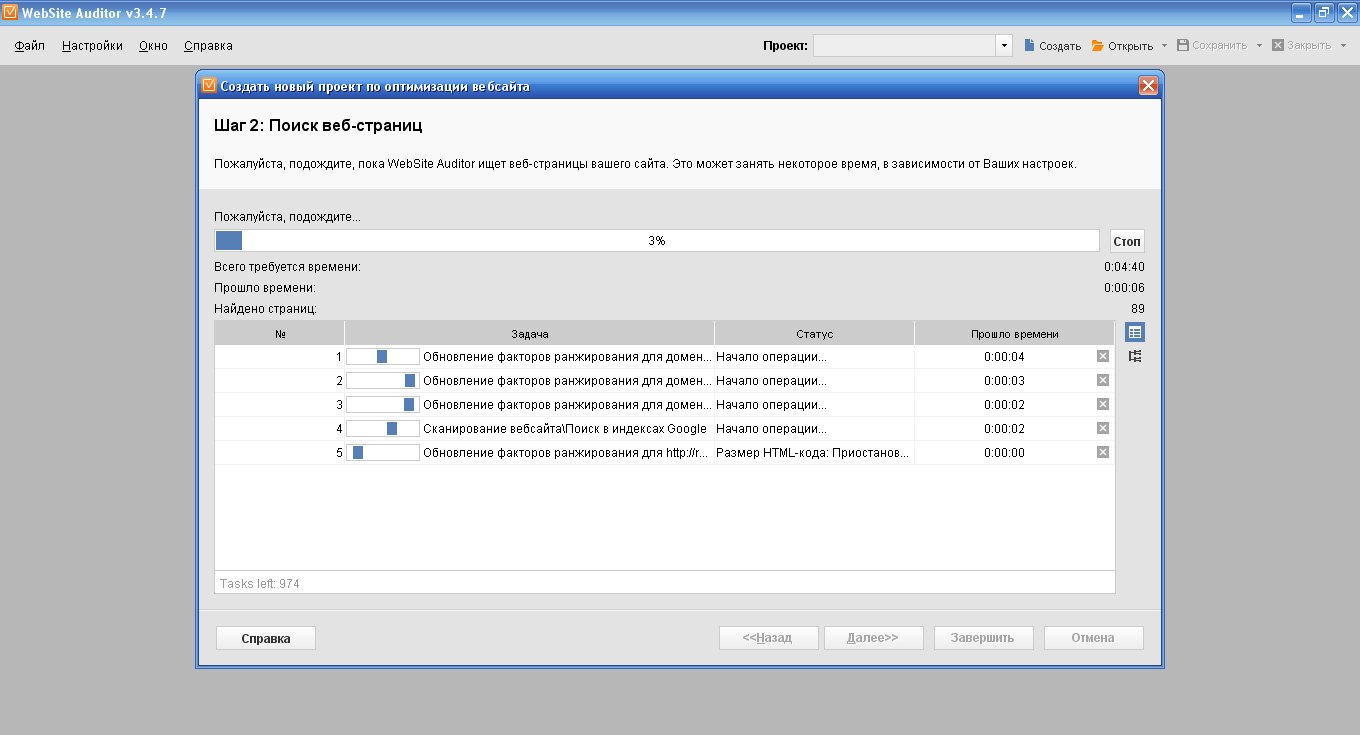The image size is (1360, 735).
Task: Sort by Прошло времени column header
Action: [1014, 334]
